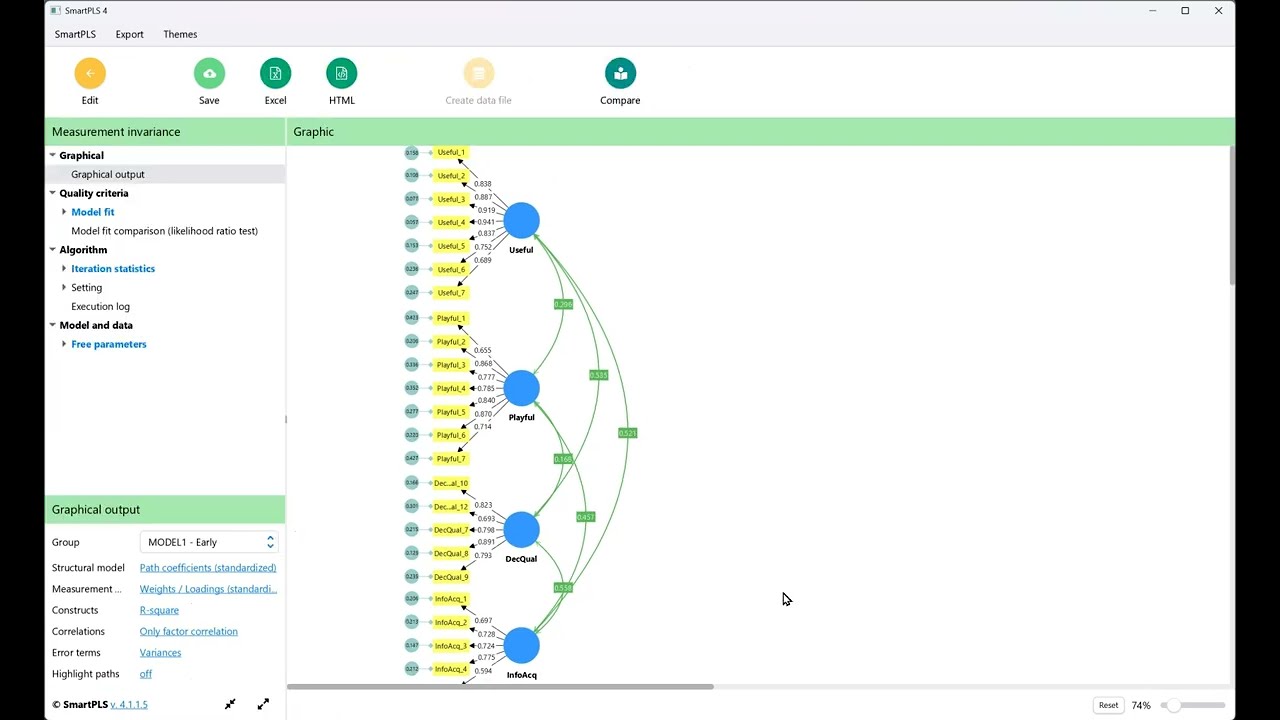Toggle Highlight paths 'off' setting
The image size is (1280, 720).
(146, 674)
